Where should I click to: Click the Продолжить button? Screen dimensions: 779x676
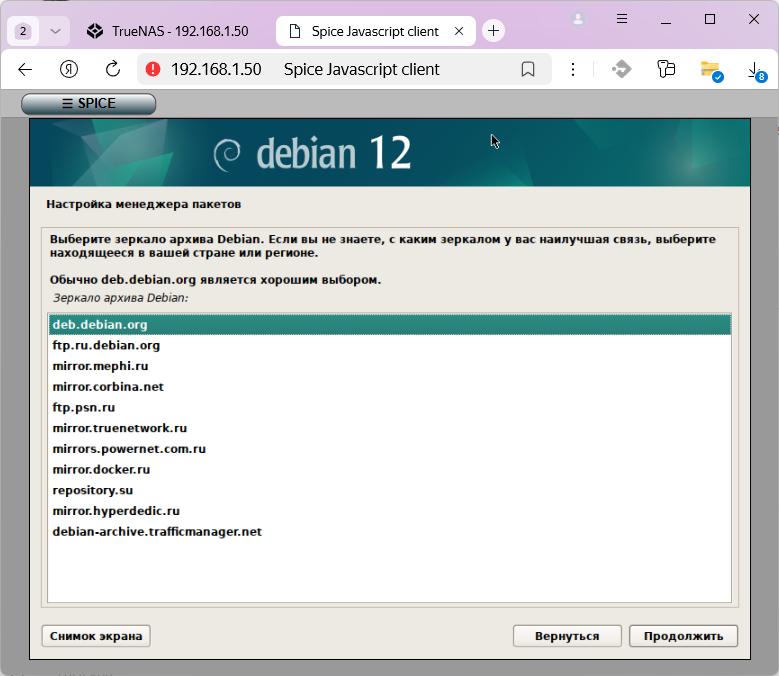point(683,636)
